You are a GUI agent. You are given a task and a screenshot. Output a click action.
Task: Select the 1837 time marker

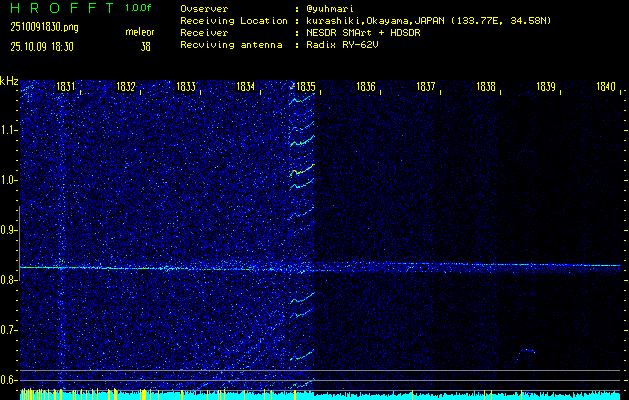pyautogui.click(x=426, y=86)
